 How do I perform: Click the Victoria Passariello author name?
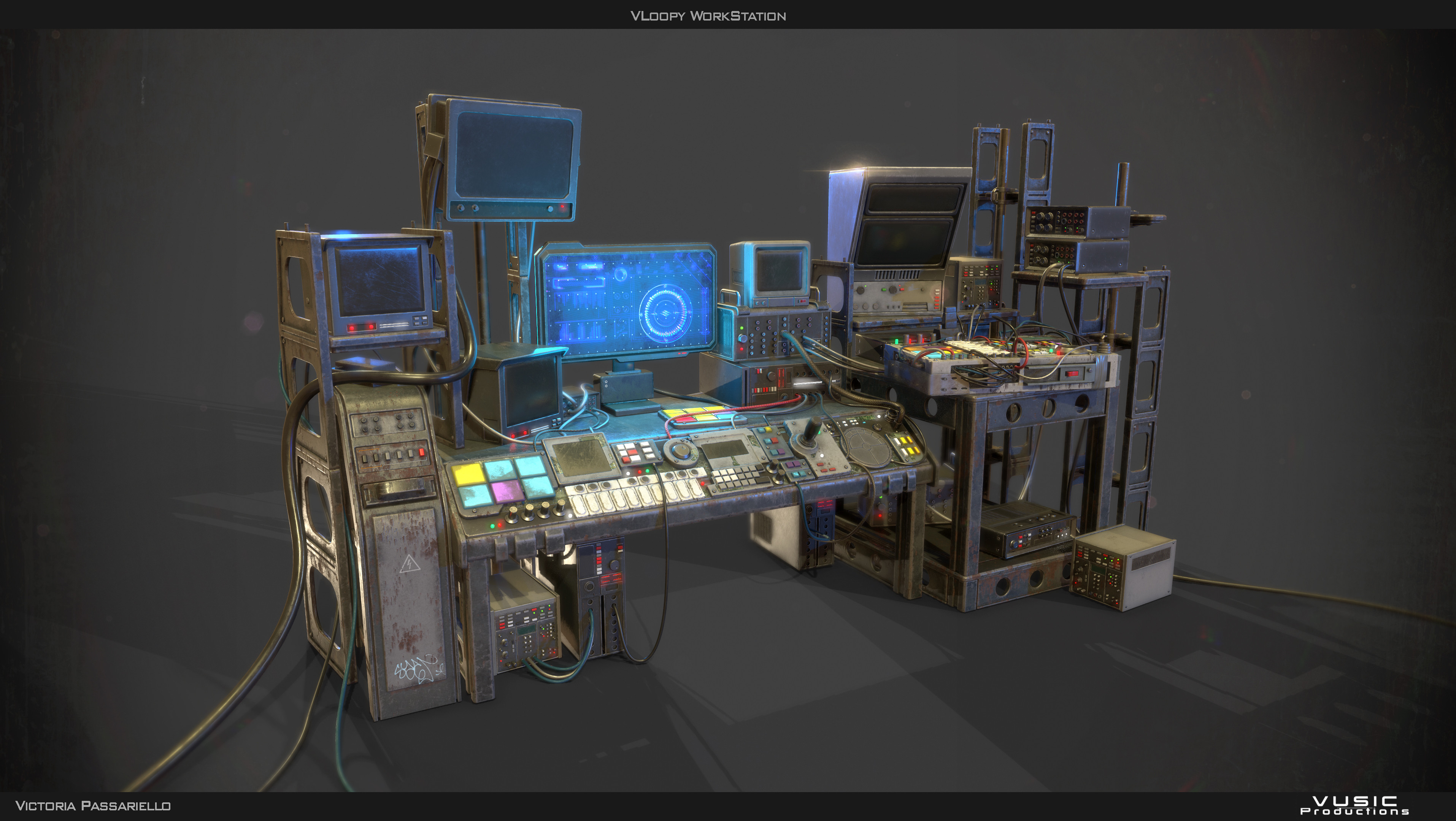(x=93, y=806)
